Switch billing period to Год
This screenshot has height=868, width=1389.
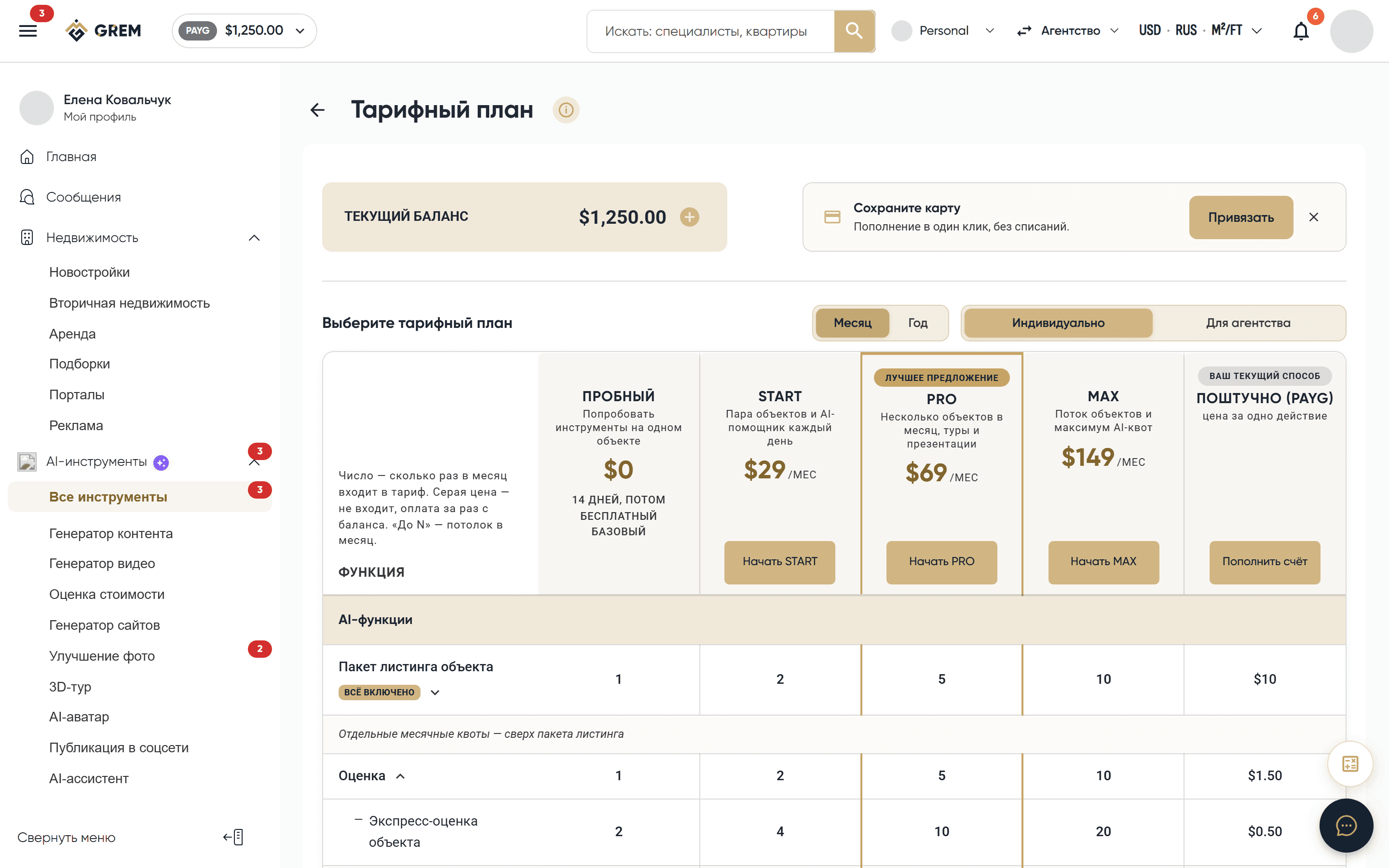click(918, 323)
